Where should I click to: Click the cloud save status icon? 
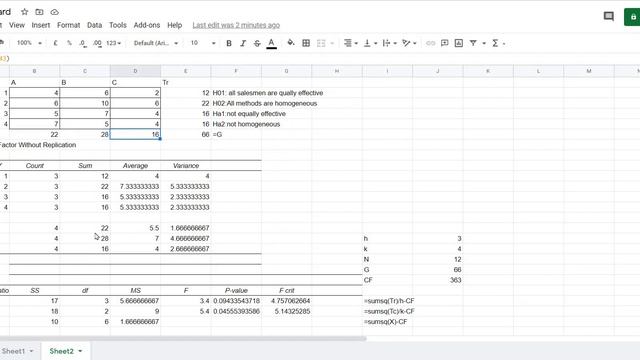tap(54, 12)
